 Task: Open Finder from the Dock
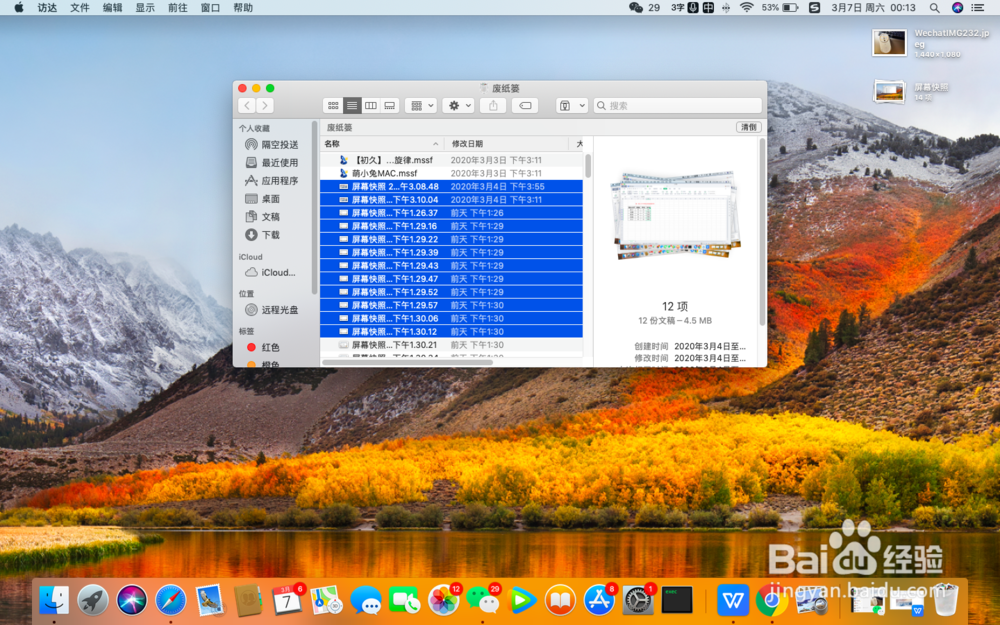click(x=54, y=600)
